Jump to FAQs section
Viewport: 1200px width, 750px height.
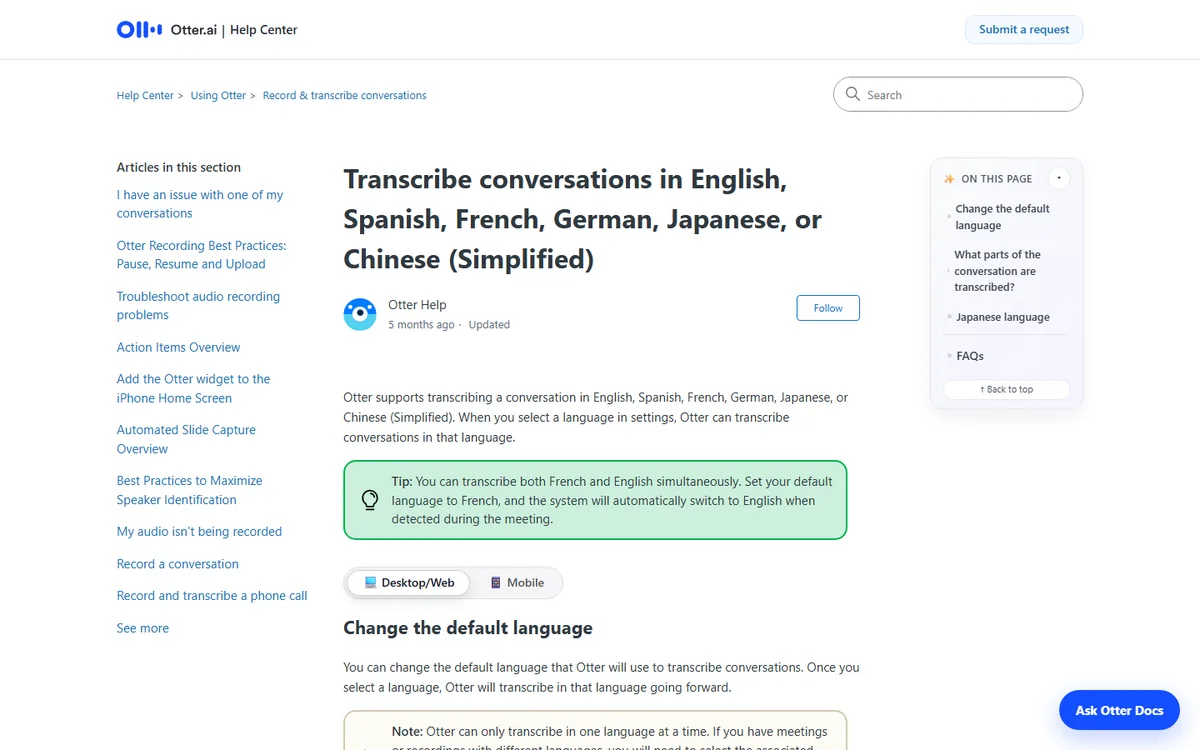[x=970, y=356]
